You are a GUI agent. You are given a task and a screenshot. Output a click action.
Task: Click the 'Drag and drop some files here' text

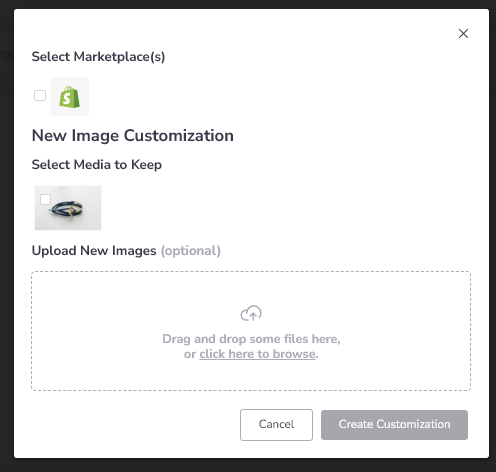tap(251, 339)
